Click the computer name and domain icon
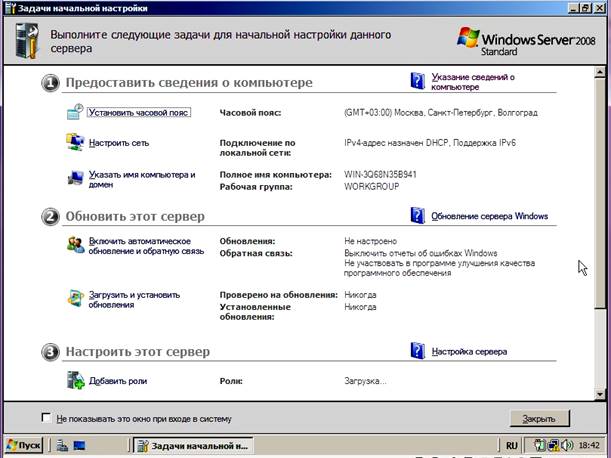 [x=75, y=178]
